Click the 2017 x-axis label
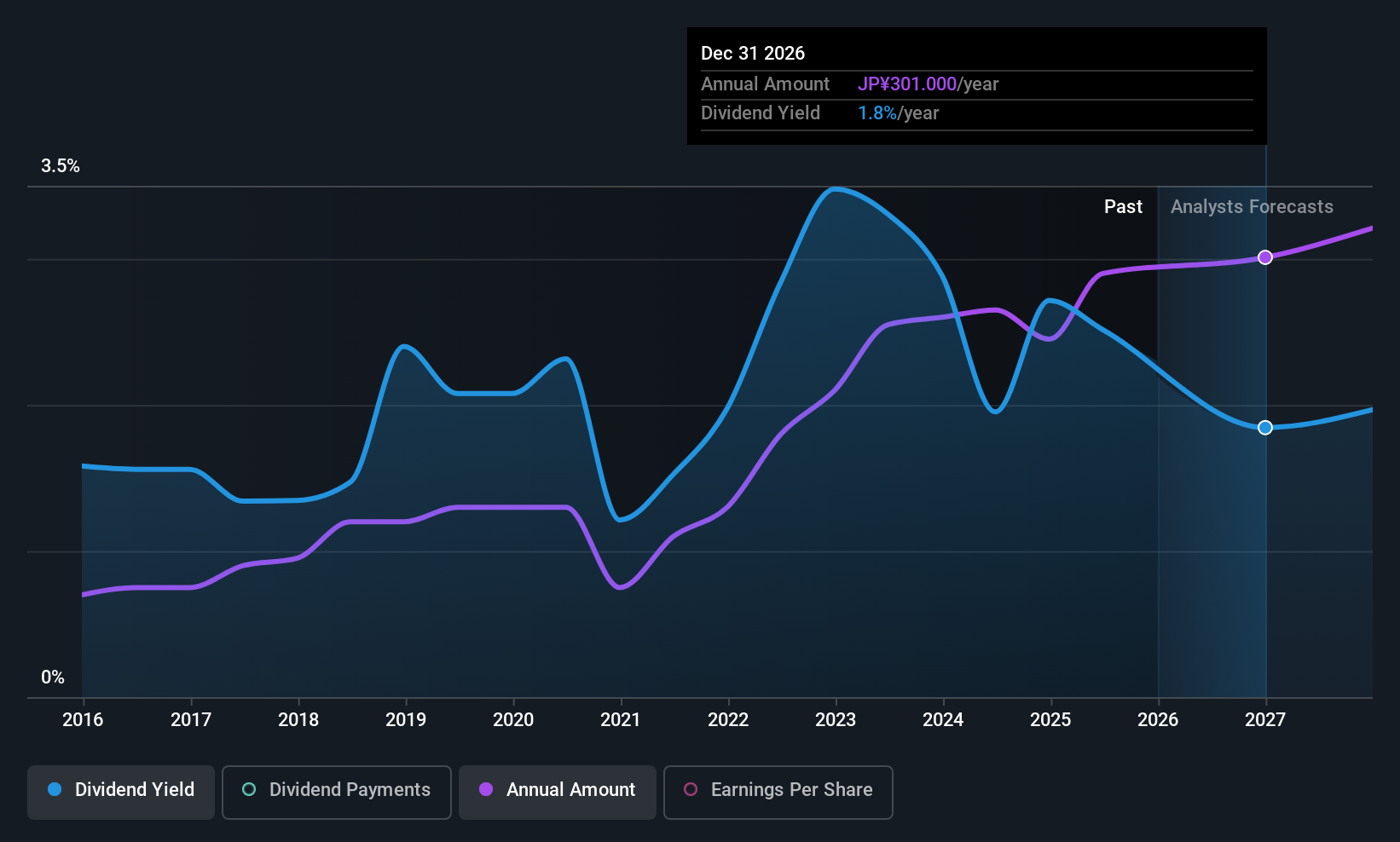This screenshot has width=1400, height=842. pyautogui.click(x=191, y=720)
